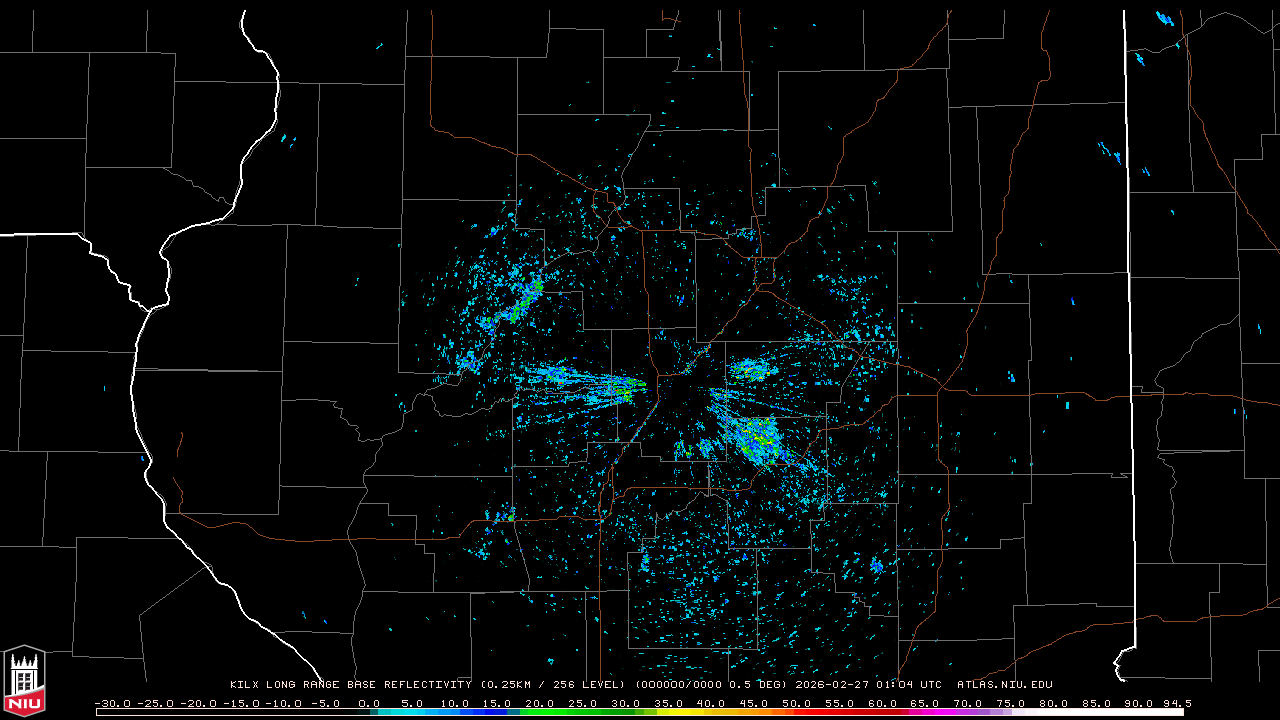
Task: Click the NIU castle logo
Action: click(24, 681)
